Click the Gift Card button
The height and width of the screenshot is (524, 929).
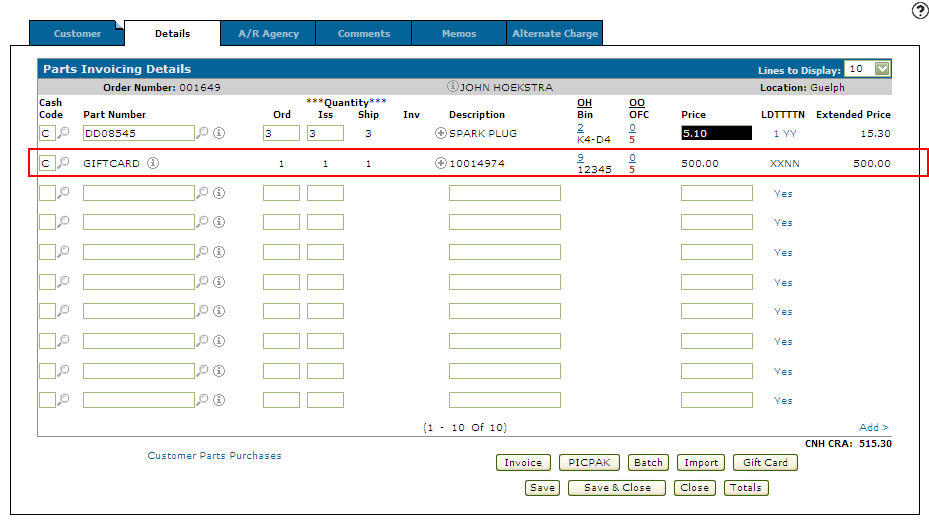pos(765,462)
